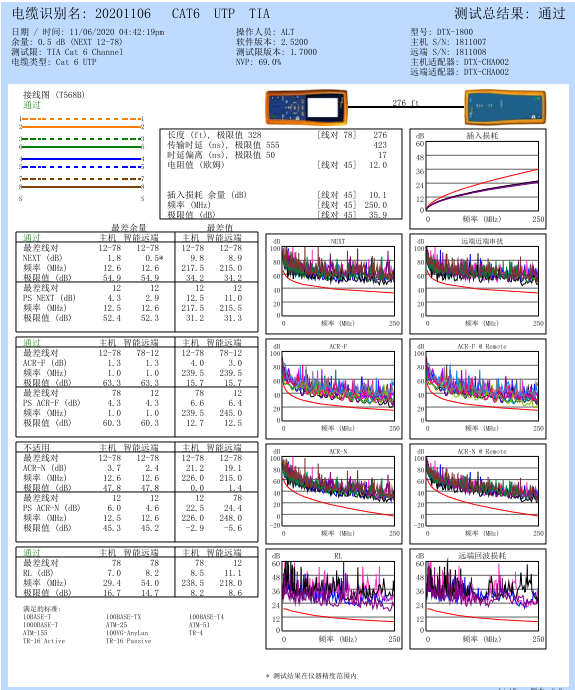Select the 276 ft cable length label

[x=406, y=103]
